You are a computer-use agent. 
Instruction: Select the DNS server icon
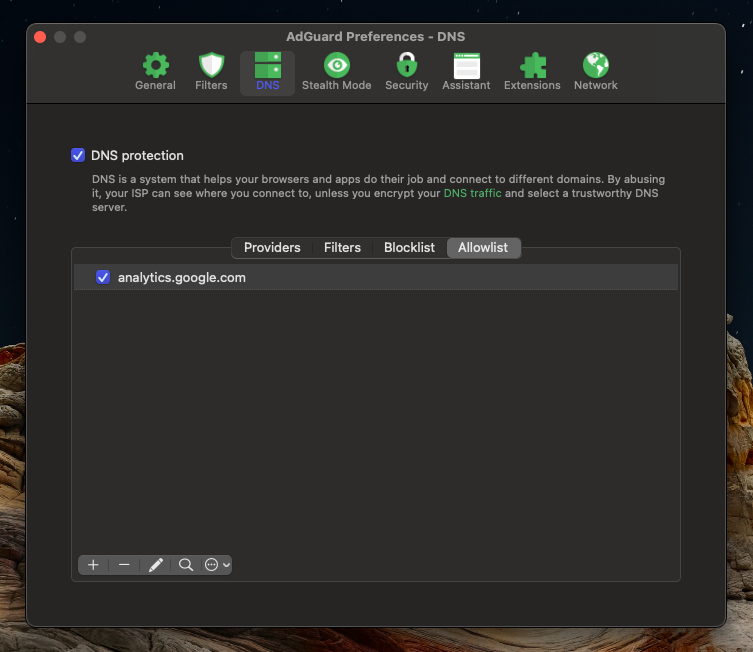point(267,66)
